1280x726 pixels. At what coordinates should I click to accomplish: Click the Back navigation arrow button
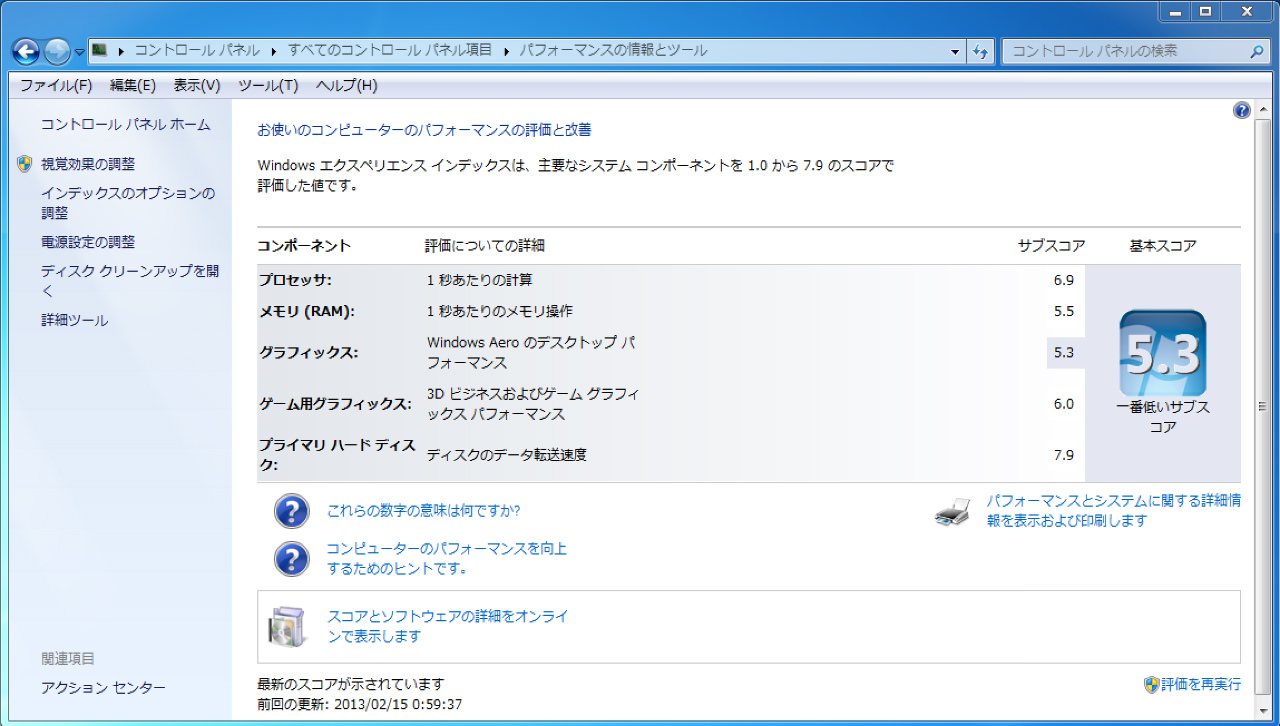[x=26, y=51]
